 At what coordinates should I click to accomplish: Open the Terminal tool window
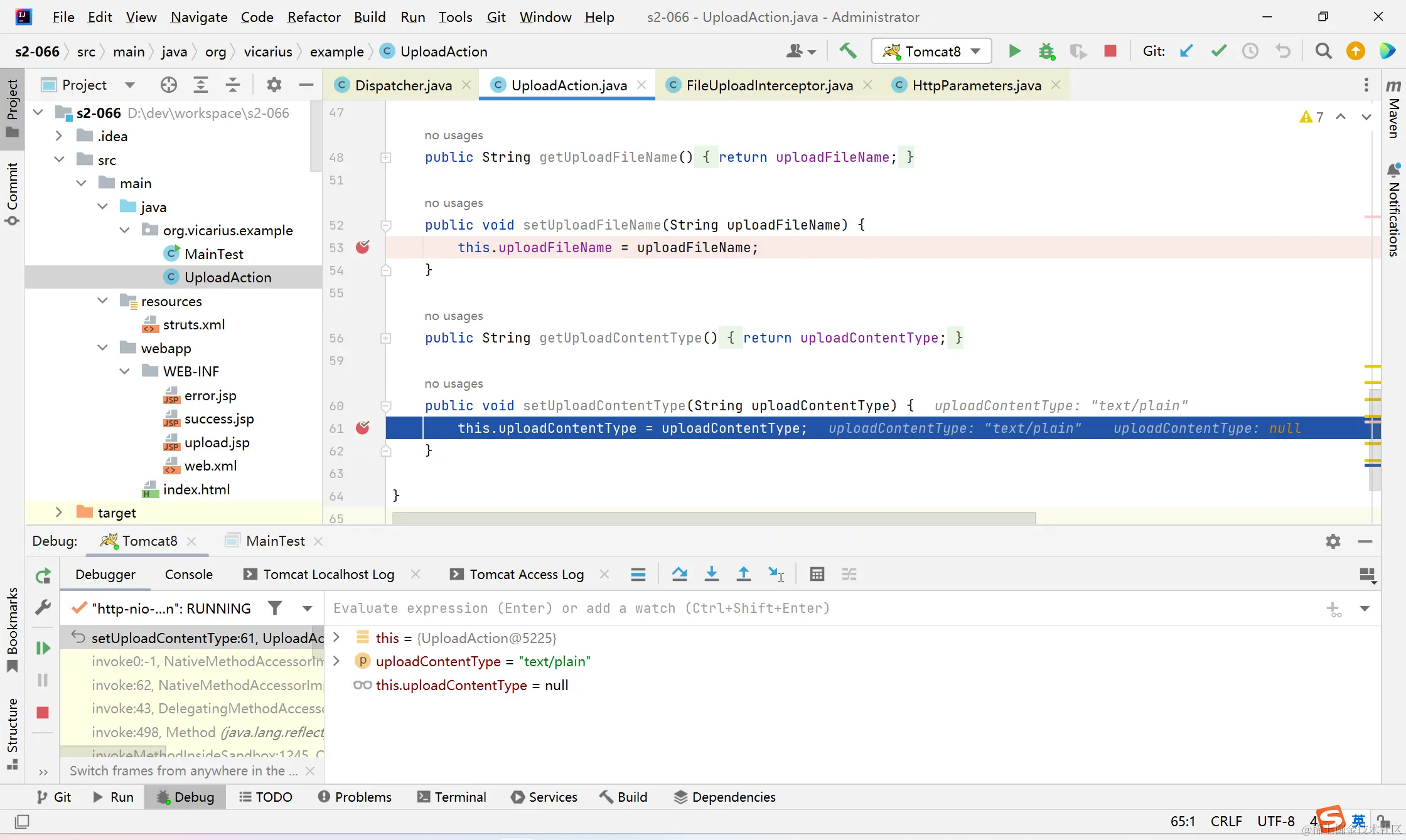(452, 797)
